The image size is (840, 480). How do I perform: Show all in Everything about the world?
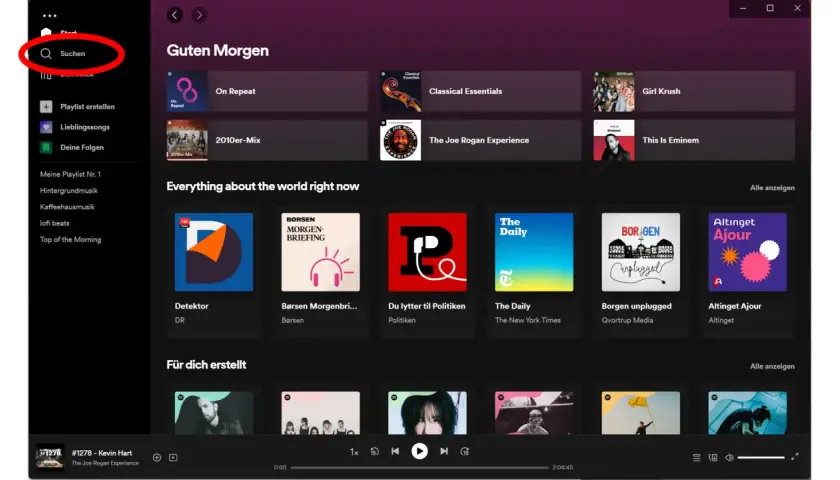772,188
